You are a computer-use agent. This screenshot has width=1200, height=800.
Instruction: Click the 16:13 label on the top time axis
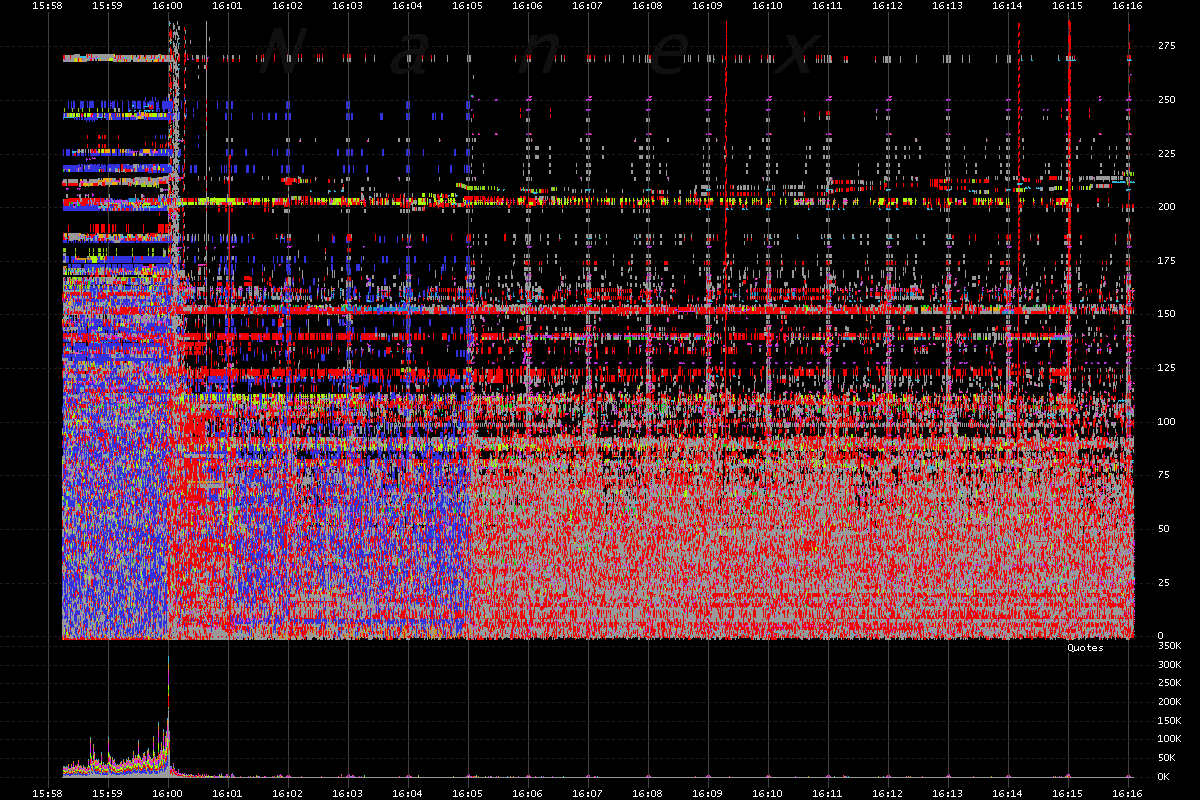tap(947, 6)
